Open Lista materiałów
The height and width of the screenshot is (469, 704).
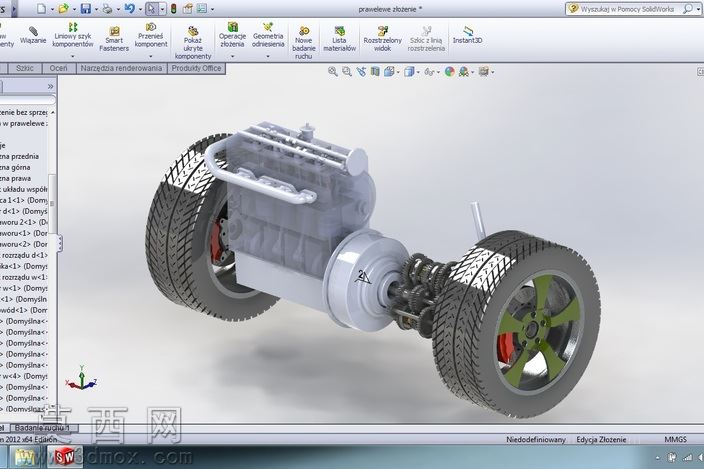(x=339, y=39)
